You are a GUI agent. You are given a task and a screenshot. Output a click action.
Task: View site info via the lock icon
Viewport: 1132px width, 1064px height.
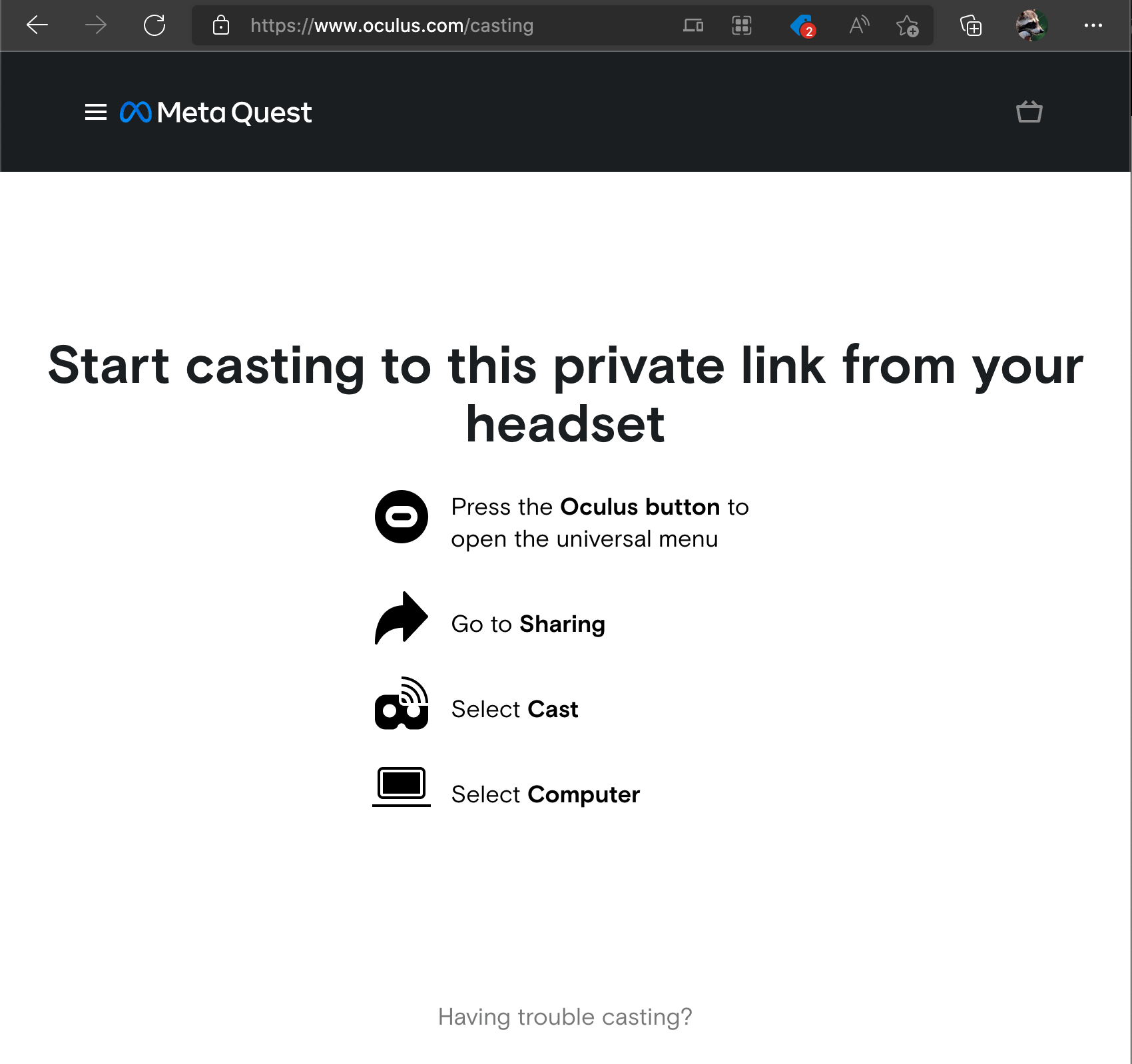(x=221, y=25)
